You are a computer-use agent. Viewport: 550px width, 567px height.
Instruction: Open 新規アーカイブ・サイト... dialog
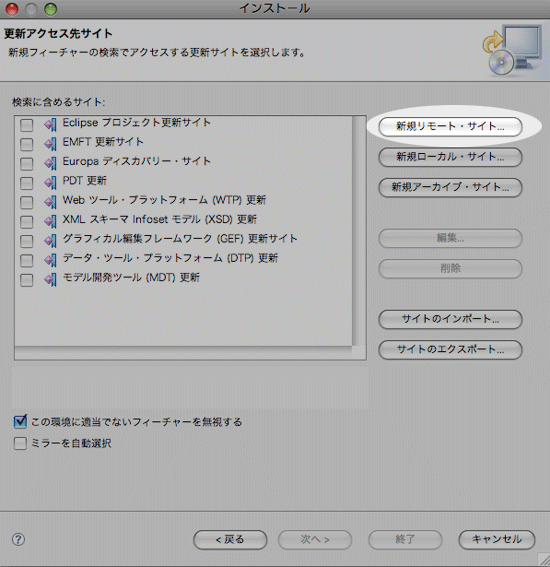coord(450,187)
